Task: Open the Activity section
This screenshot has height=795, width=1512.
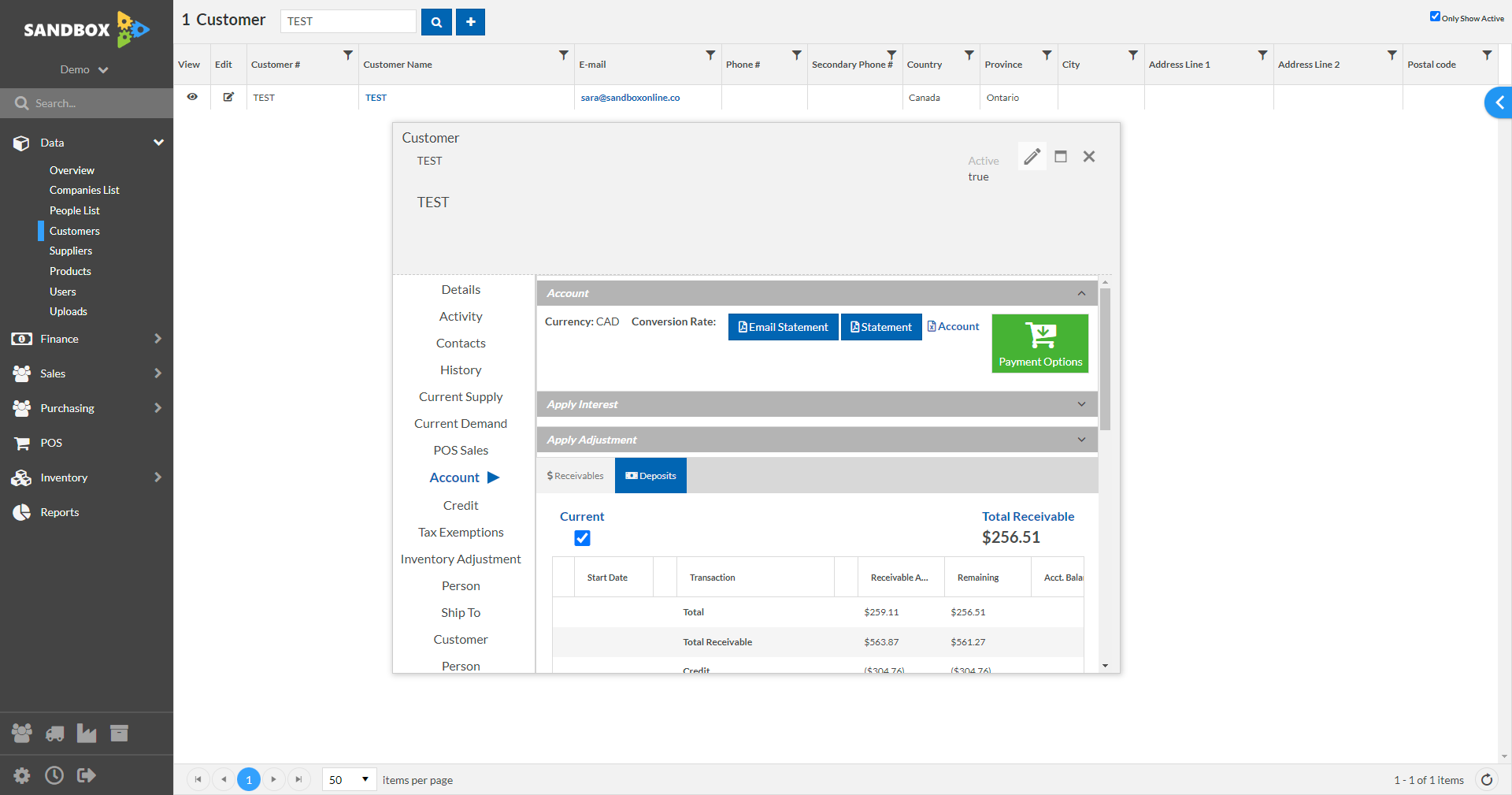Action: pyautogui.click(x=461, y=317)
